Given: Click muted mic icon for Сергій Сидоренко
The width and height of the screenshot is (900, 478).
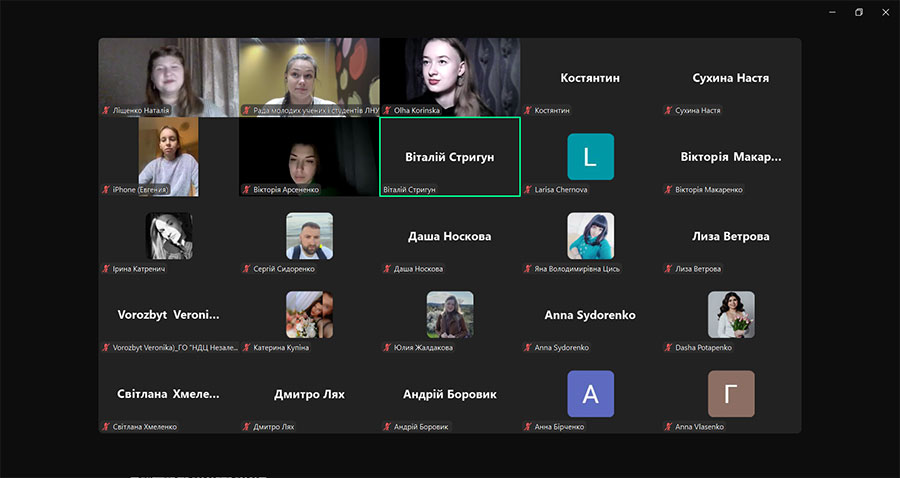Looking at the screenshot, I should pyautogui.click(x=246, y=269).
